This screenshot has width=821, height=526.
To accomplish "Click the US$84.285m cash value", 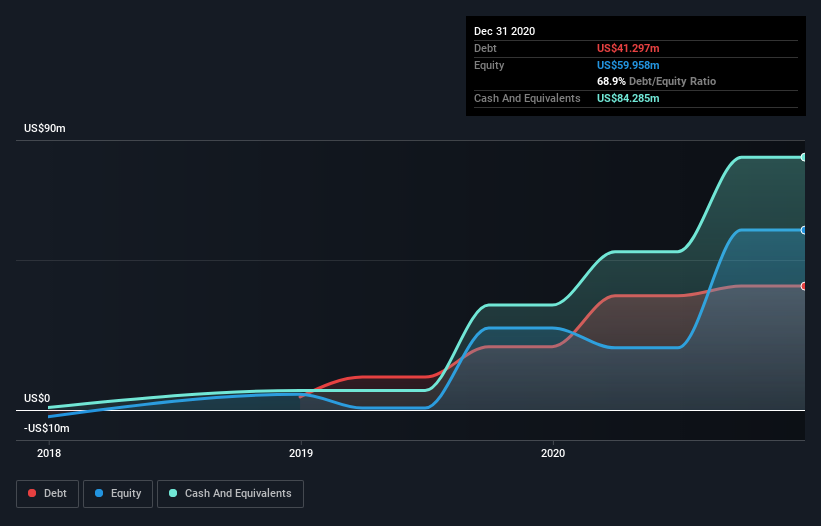I will [x=628, y=98].
